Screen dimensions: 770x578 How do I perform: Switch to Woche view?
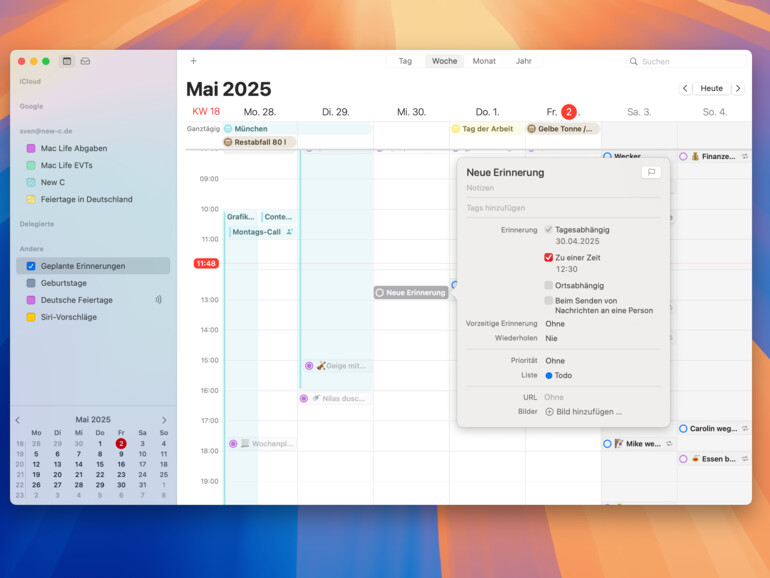coord(444,61)
